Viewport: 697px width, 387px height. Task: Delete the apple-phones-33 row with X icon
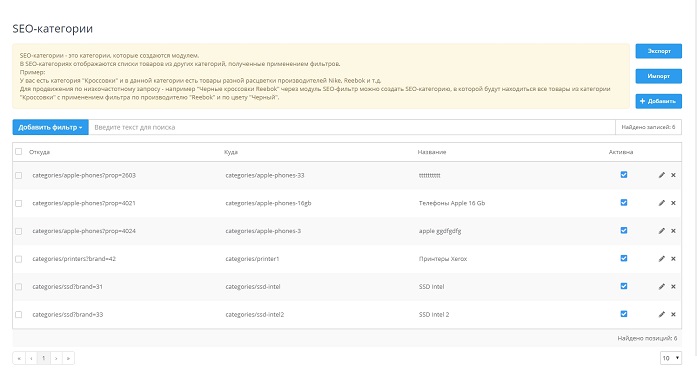click(x=673, y=175)
